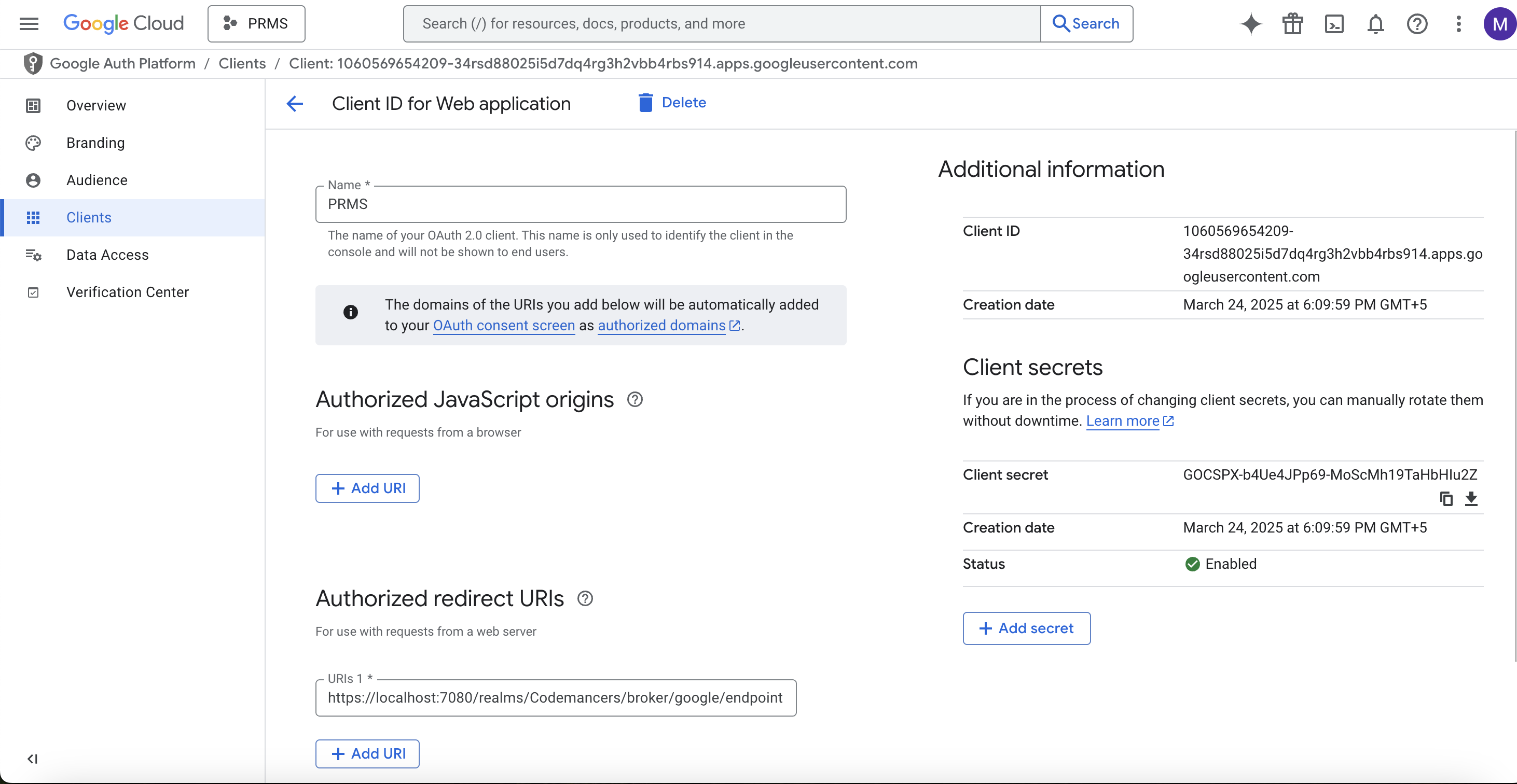Select Clients in the sidebar
Screen dimensions: 1517x784
(88, 217)
